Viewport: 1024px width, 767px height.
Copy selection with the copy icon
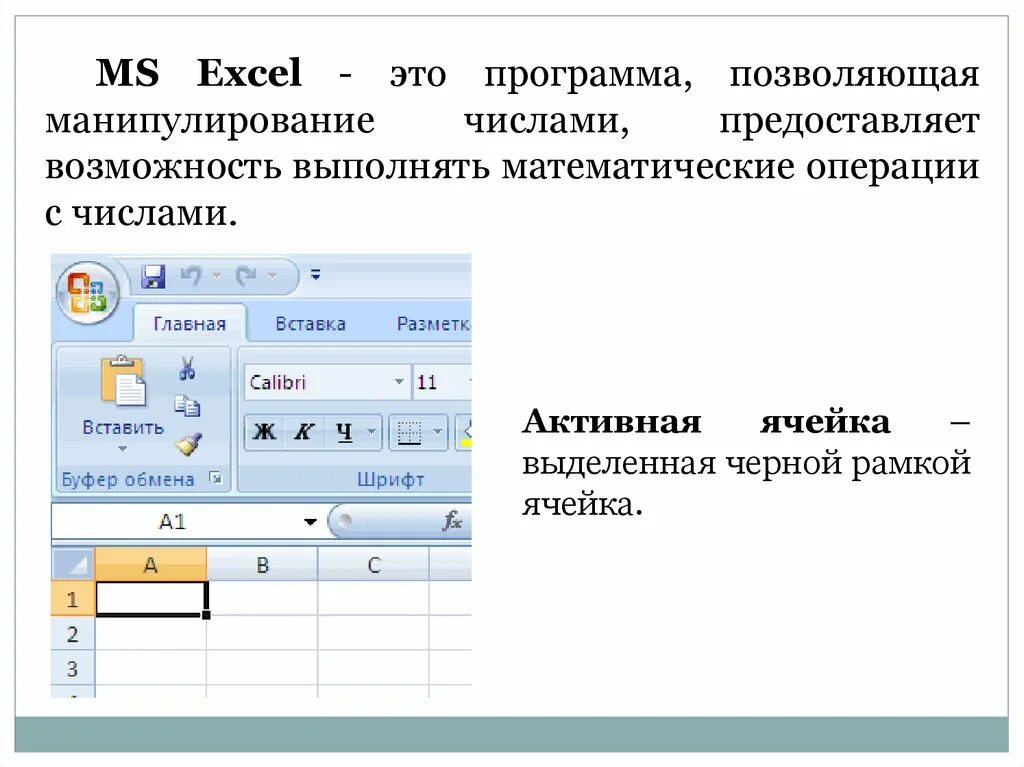(187, 406)
